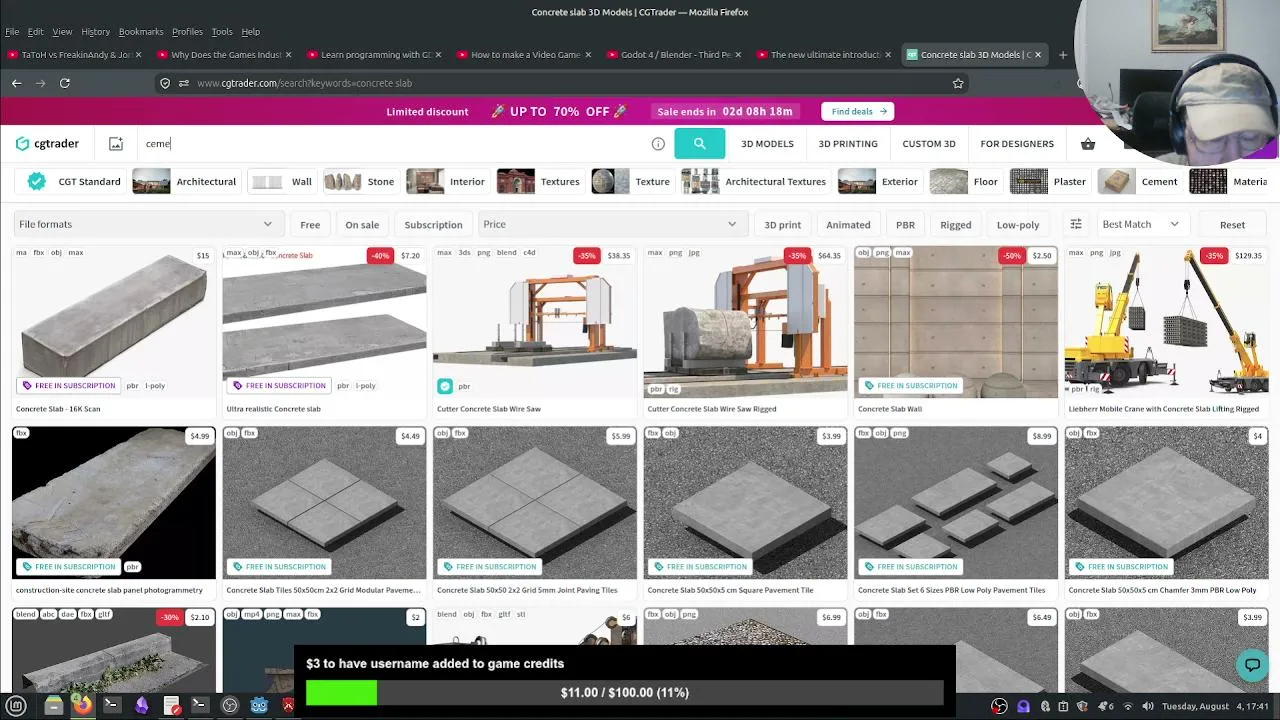Viewport: 1280px width, 720px height.
Task: Open a new browser tab
Action: point(1063,55)
